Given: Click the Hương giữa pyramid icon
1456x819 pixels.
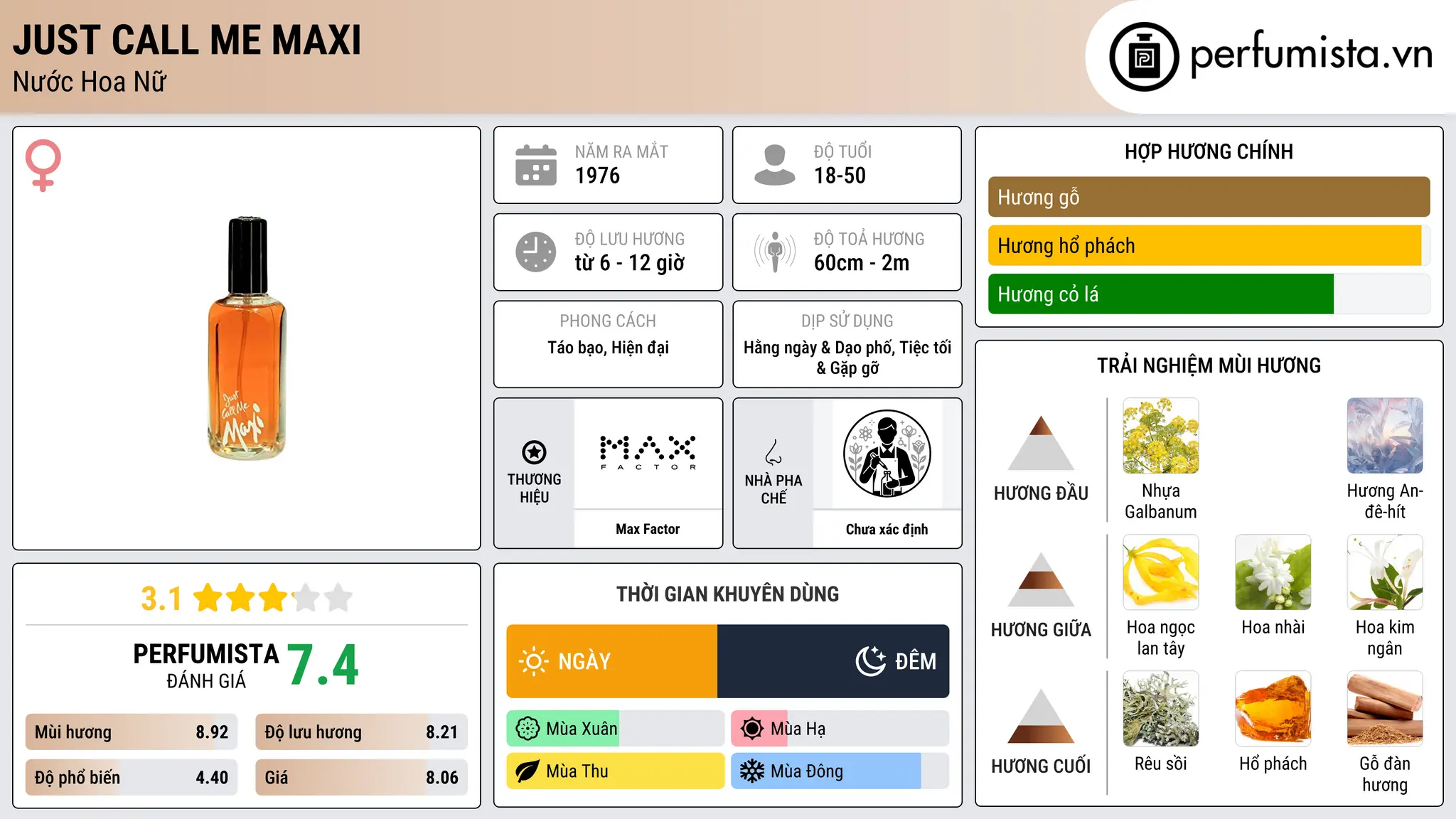Looking at the screenshot, I should (1041, 579).
